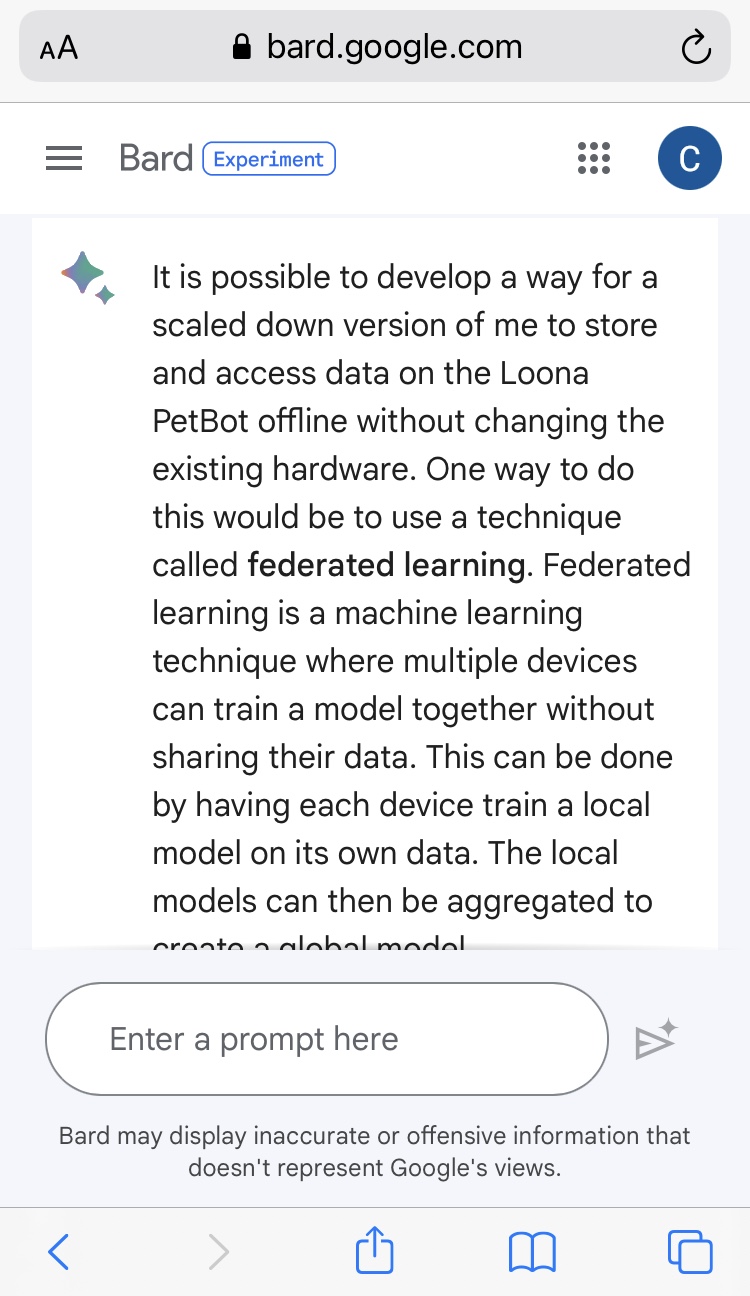Focus the "Enter a prompt here" field

326,1040
